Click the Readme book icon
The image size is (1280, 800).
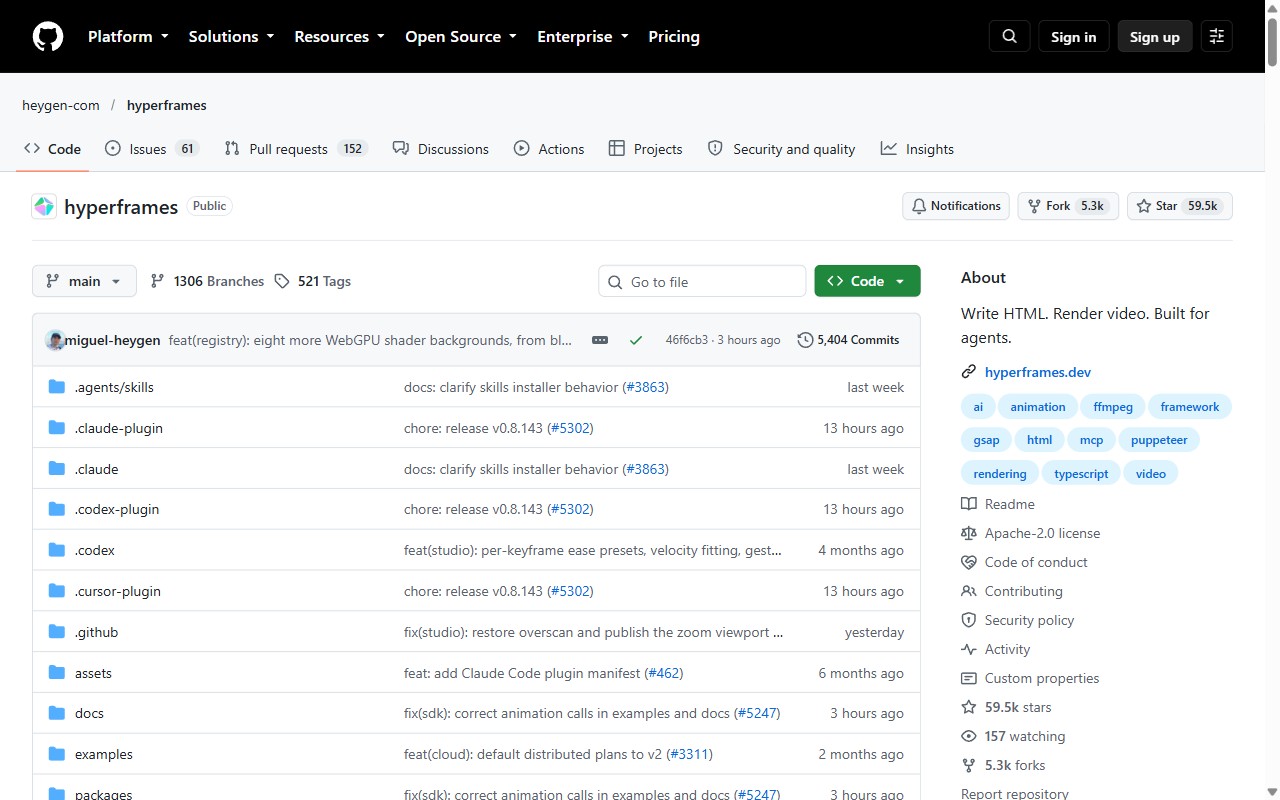point(968,504)
